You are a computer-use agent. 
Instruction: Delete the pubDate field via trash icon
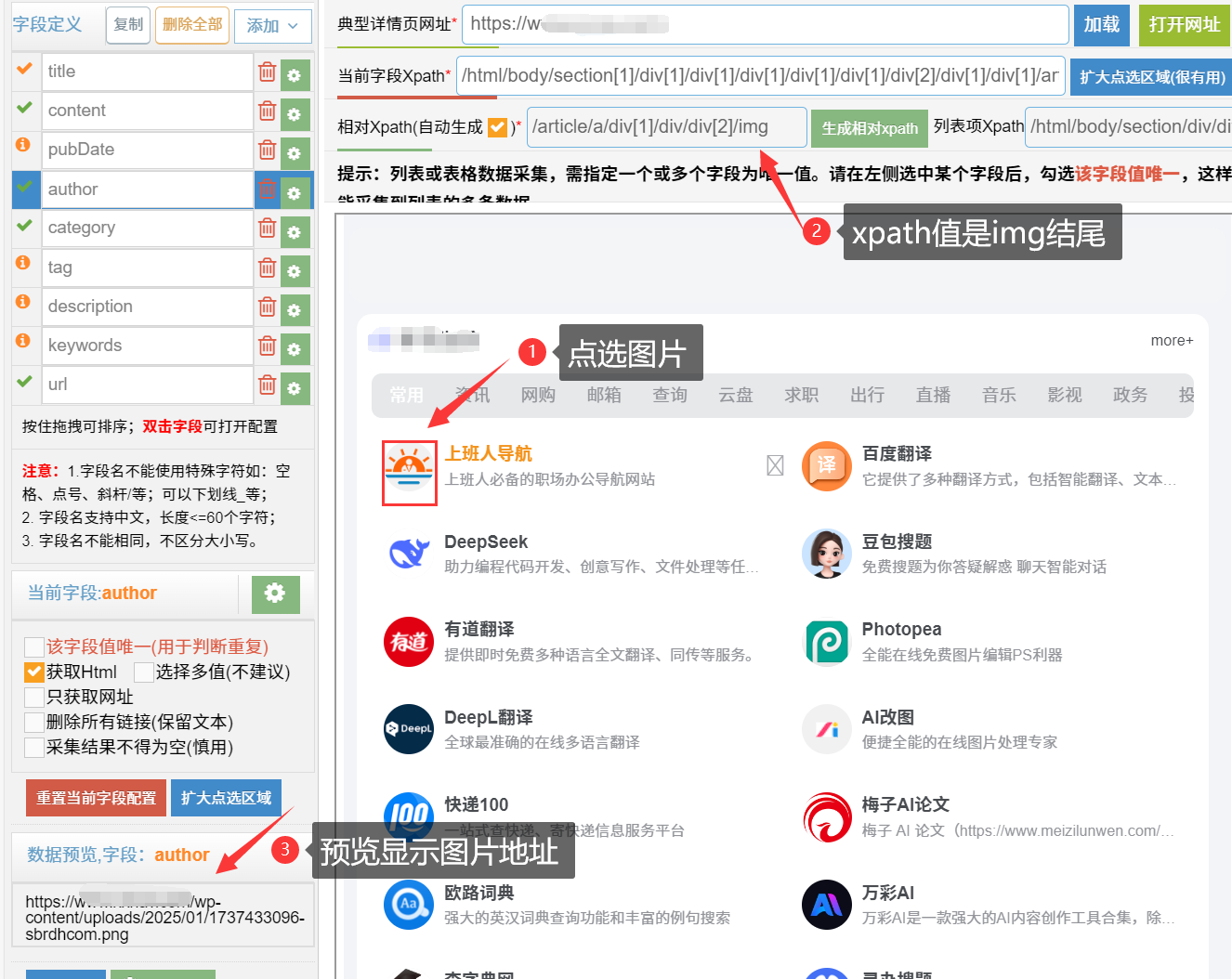268,150
